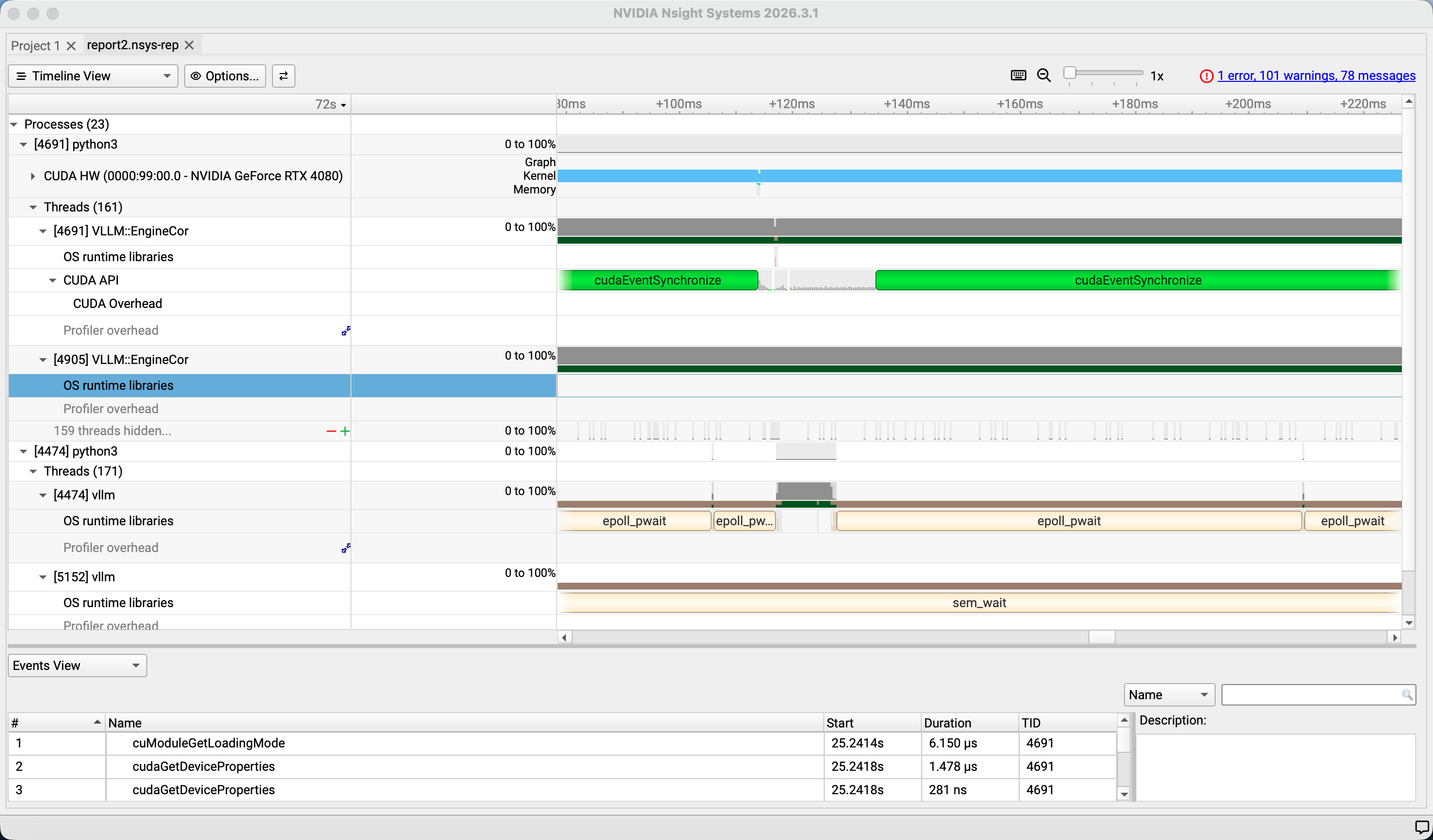Image resolution: width=1433 pixels, height=840 pixels.
Task: Click expand icon on 4474 vllm Profiler overhead row
Action: tap(345, 548)
